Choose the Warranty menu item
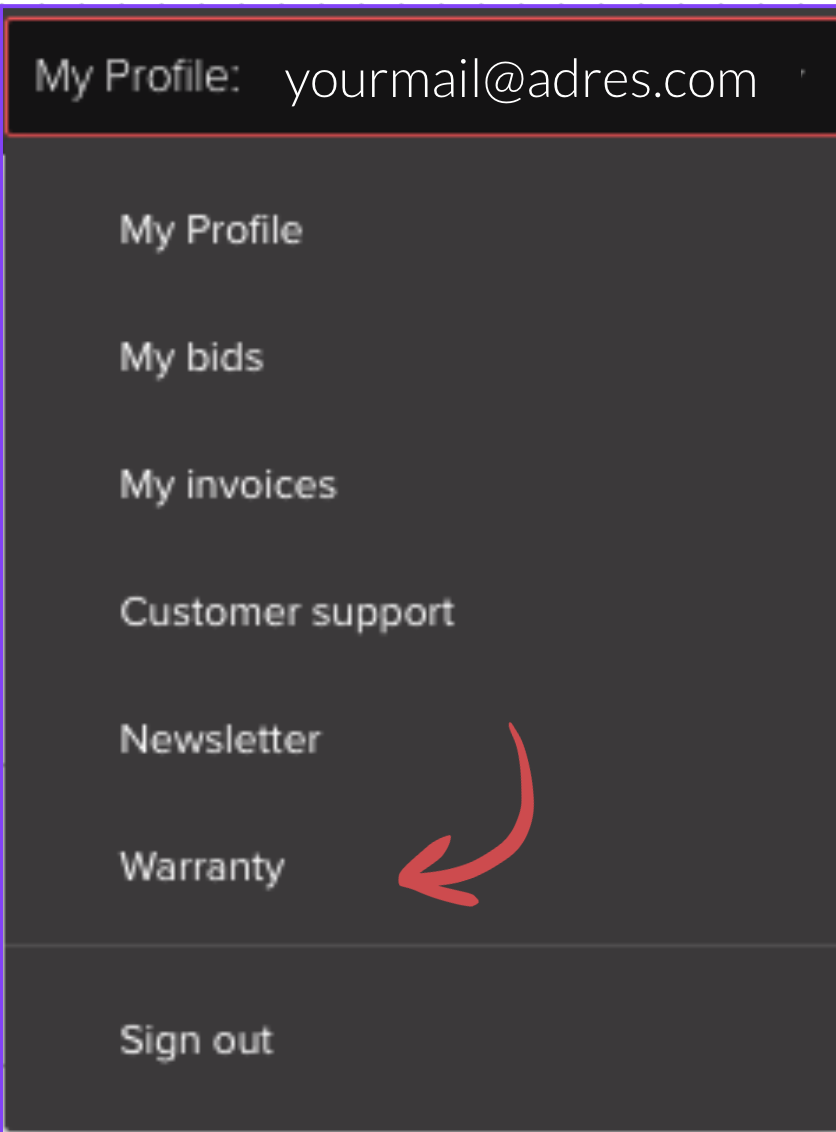The height and width of the screenshot is (1132, 836). pos(202,866)
